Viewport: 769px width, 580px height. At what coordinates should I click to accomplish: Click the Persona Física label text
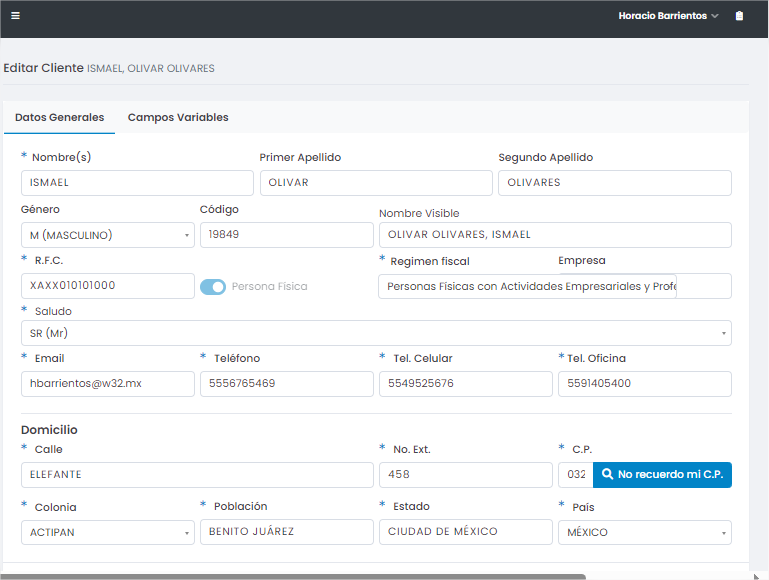pos(269,286)
